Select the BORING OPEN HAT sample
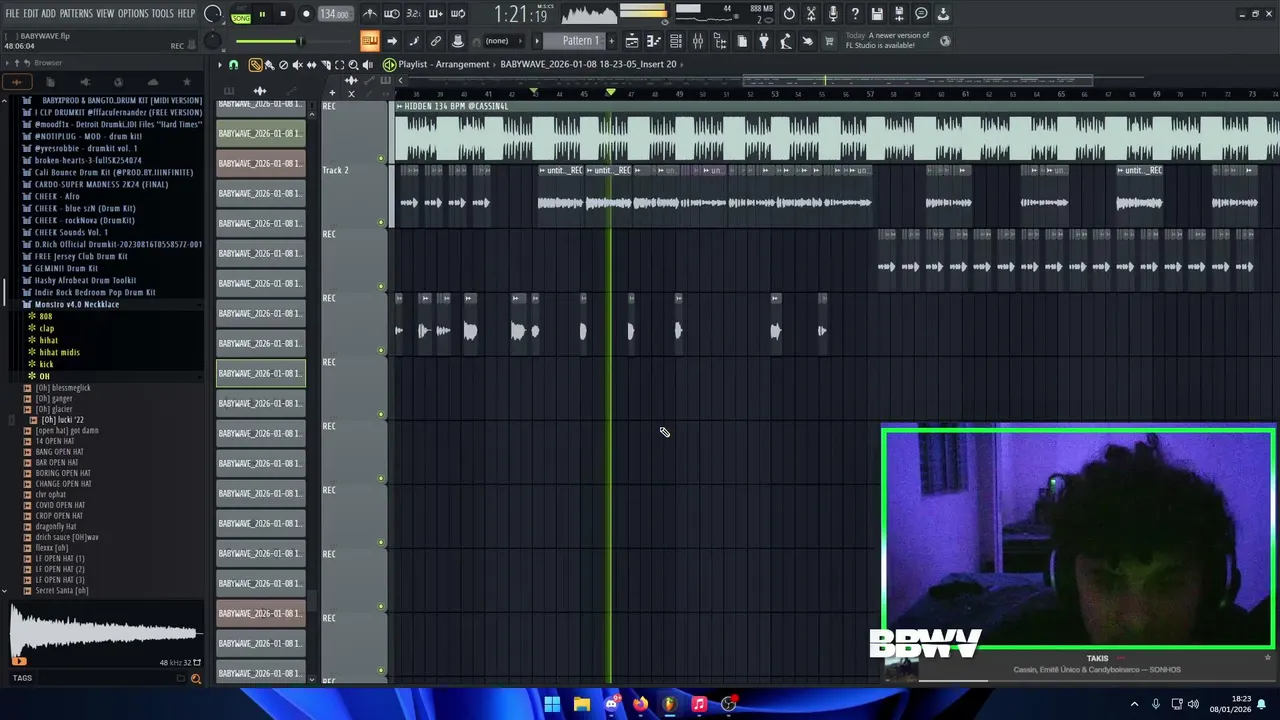This screenshot has width=1280, height=720. click(x=63, y=473)
